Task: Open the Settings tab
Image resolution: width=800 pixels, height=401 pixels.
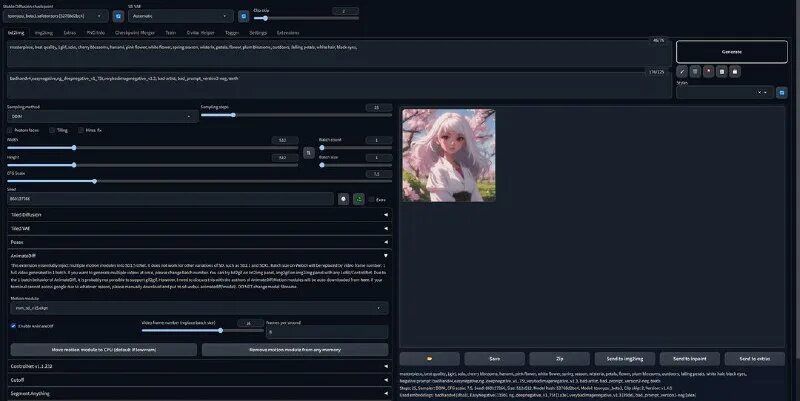Action: [x=258, y=33]
